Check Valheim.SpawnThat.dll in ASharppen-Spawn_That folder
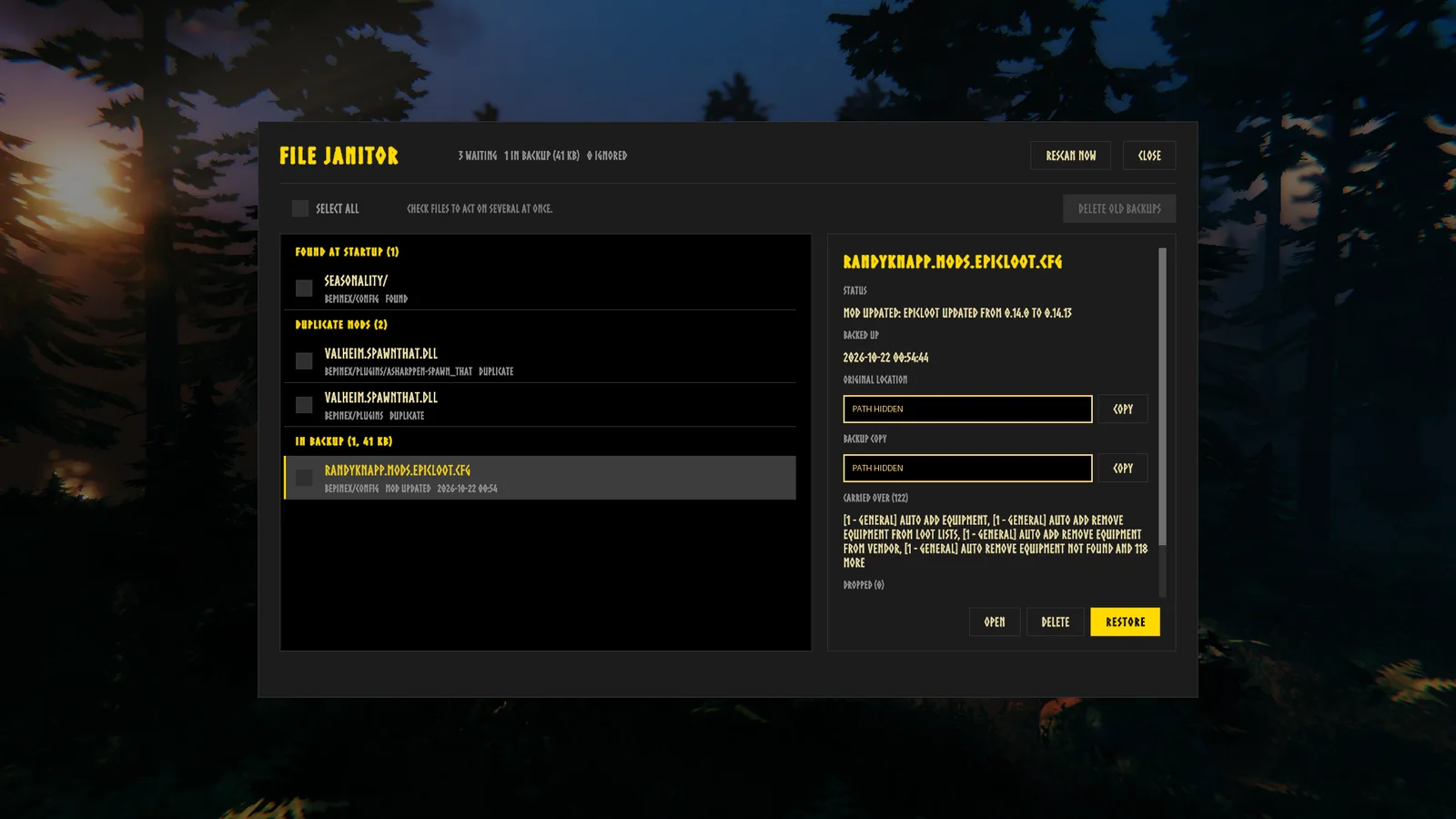The height and width of the screenshot is (819, 1456). click(x=304, y=361)
